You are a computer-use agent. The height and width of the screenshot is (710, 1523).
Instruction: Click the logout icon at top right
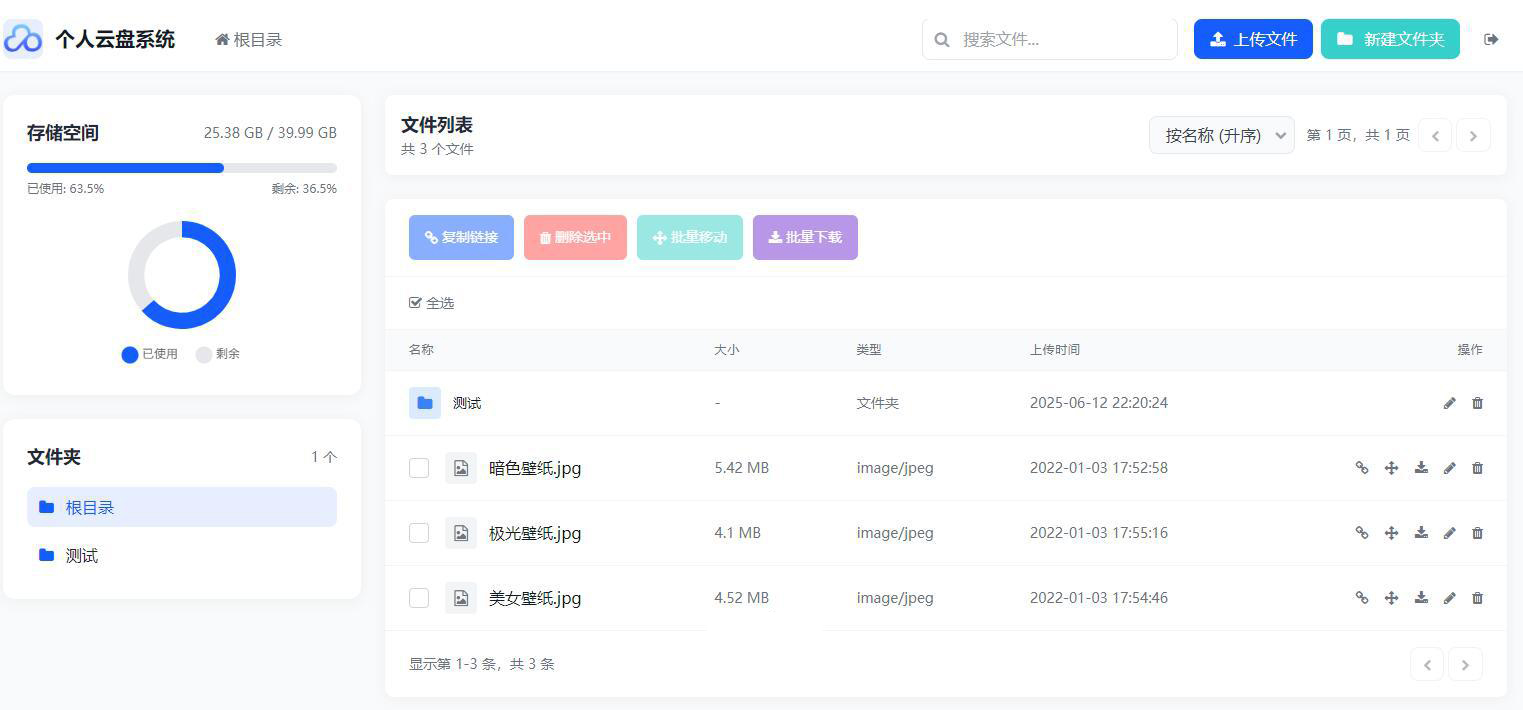coord(1491,38)
